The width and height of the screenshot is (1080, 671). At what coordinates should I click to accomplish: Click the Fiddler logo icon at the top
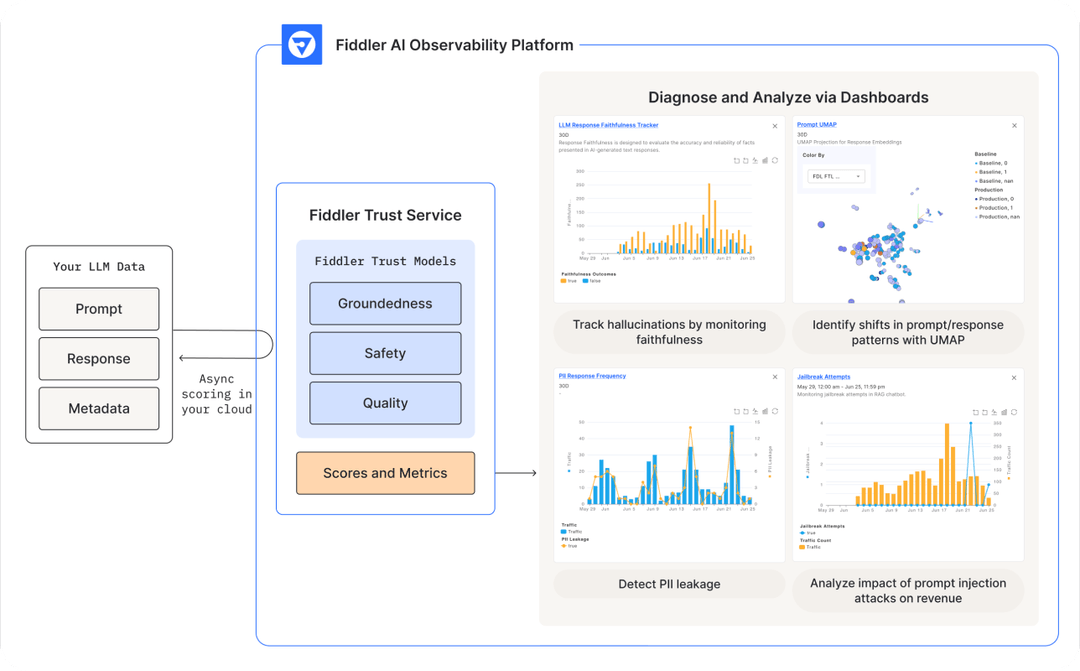(303, 44)
